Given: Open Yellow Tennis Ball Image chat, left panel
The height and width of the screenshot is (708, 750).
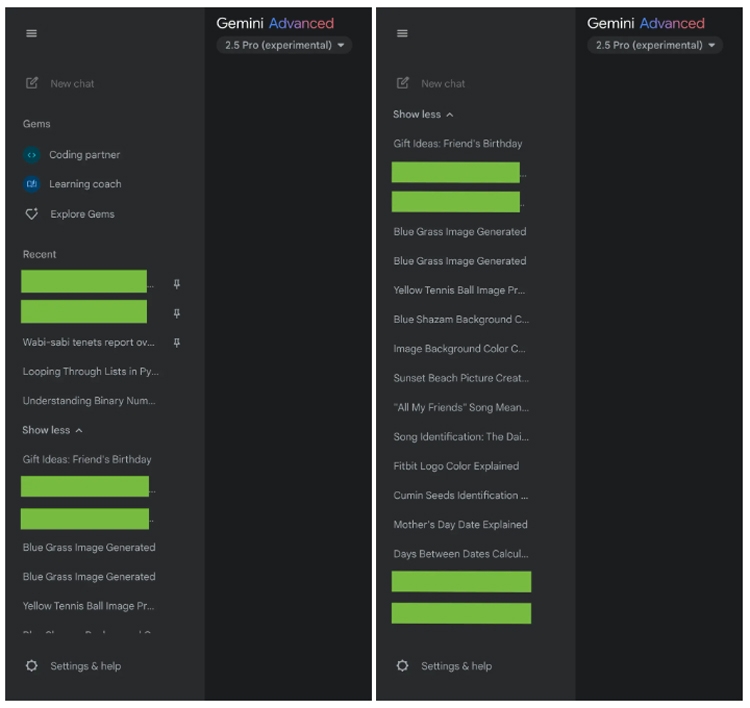Looking at the screenshot, I should click(x=88, y=606).
